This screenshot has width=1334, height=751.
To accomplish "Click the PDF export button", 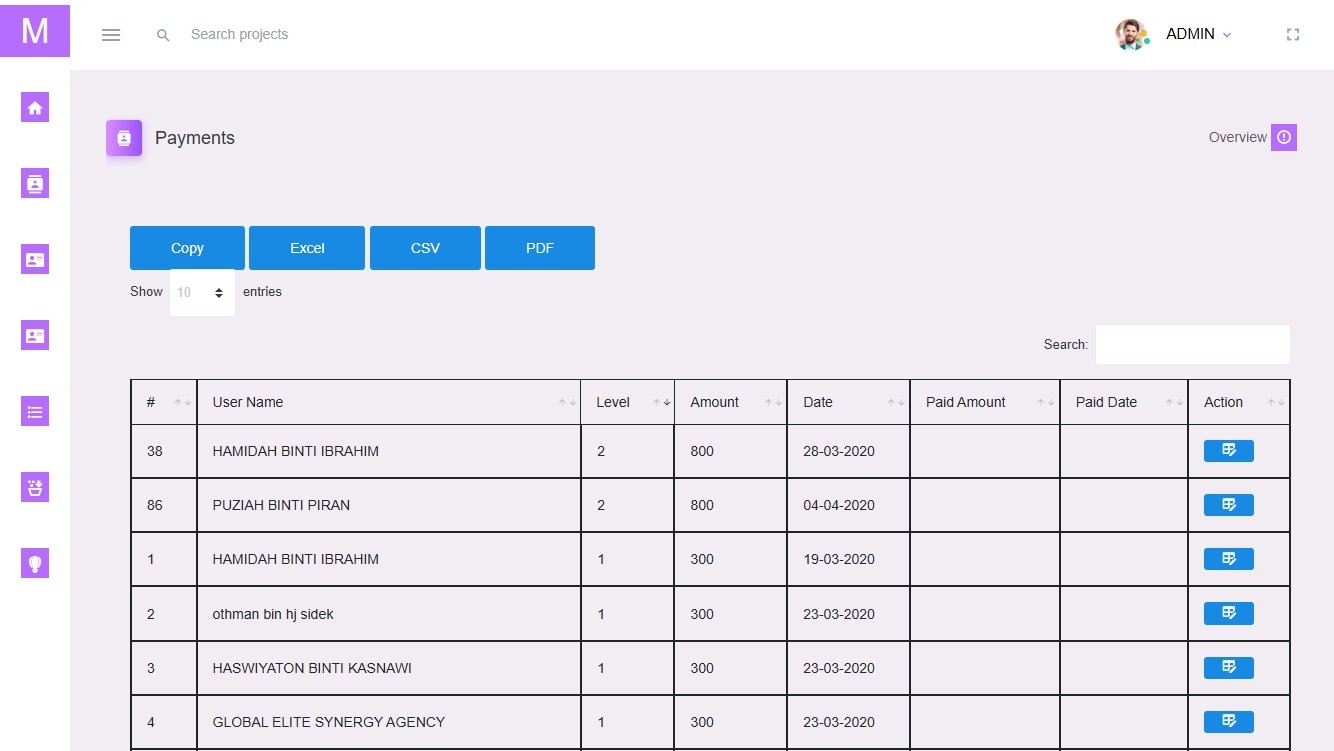I will click(x=540, y=248).
